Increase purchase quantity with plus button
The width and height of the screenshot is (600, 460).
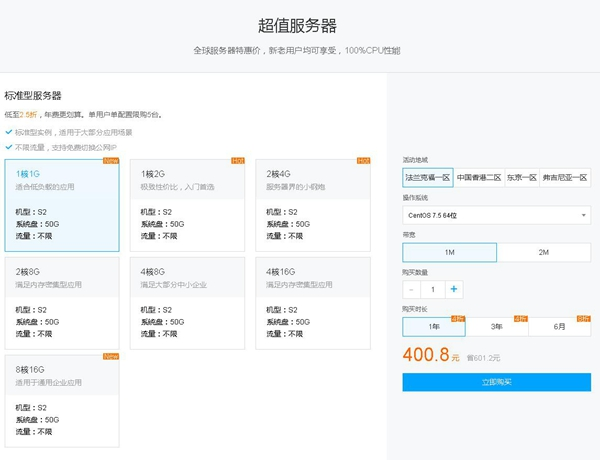(x=454, y=289)
